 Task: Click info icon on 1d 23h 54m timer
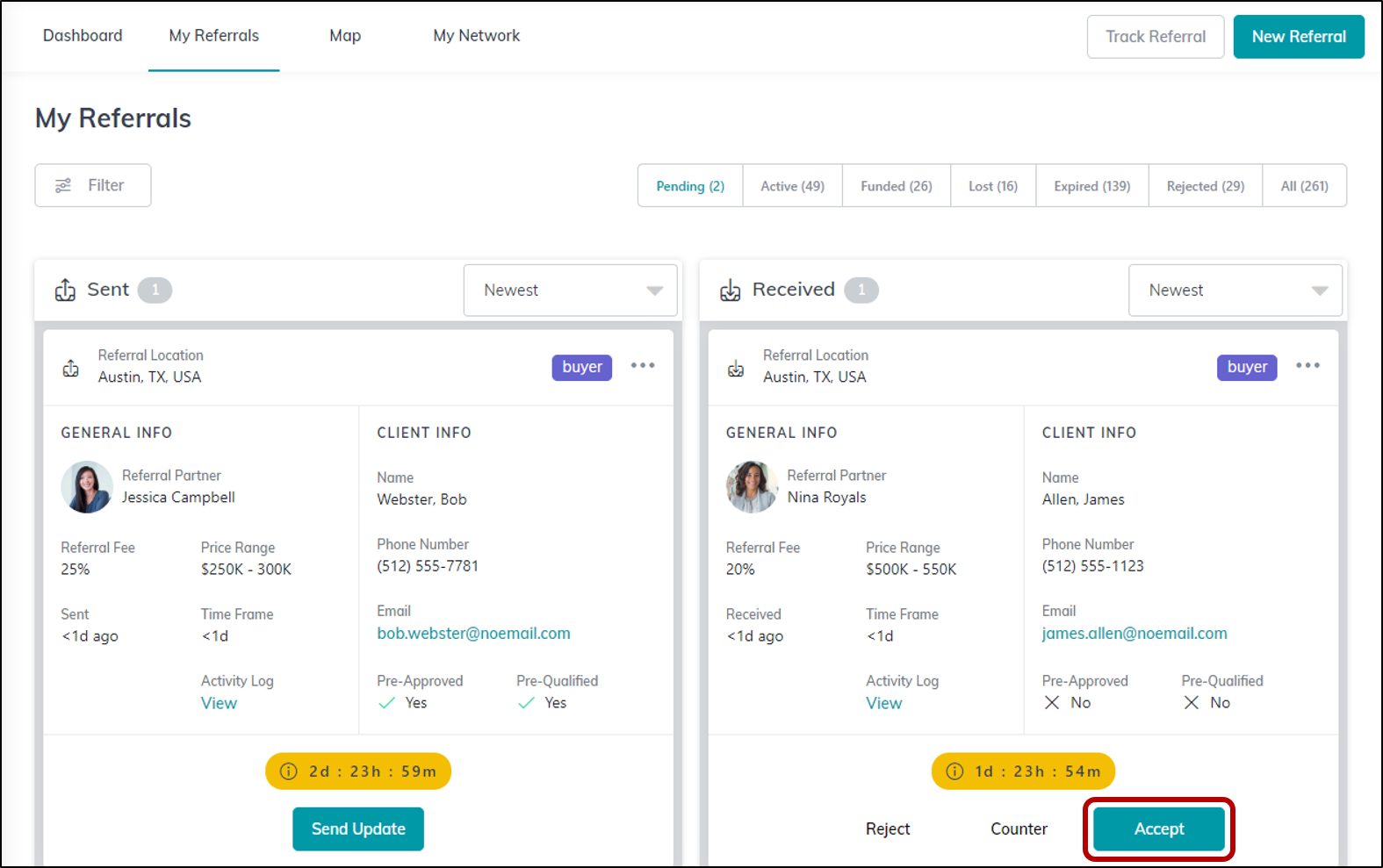954,771
